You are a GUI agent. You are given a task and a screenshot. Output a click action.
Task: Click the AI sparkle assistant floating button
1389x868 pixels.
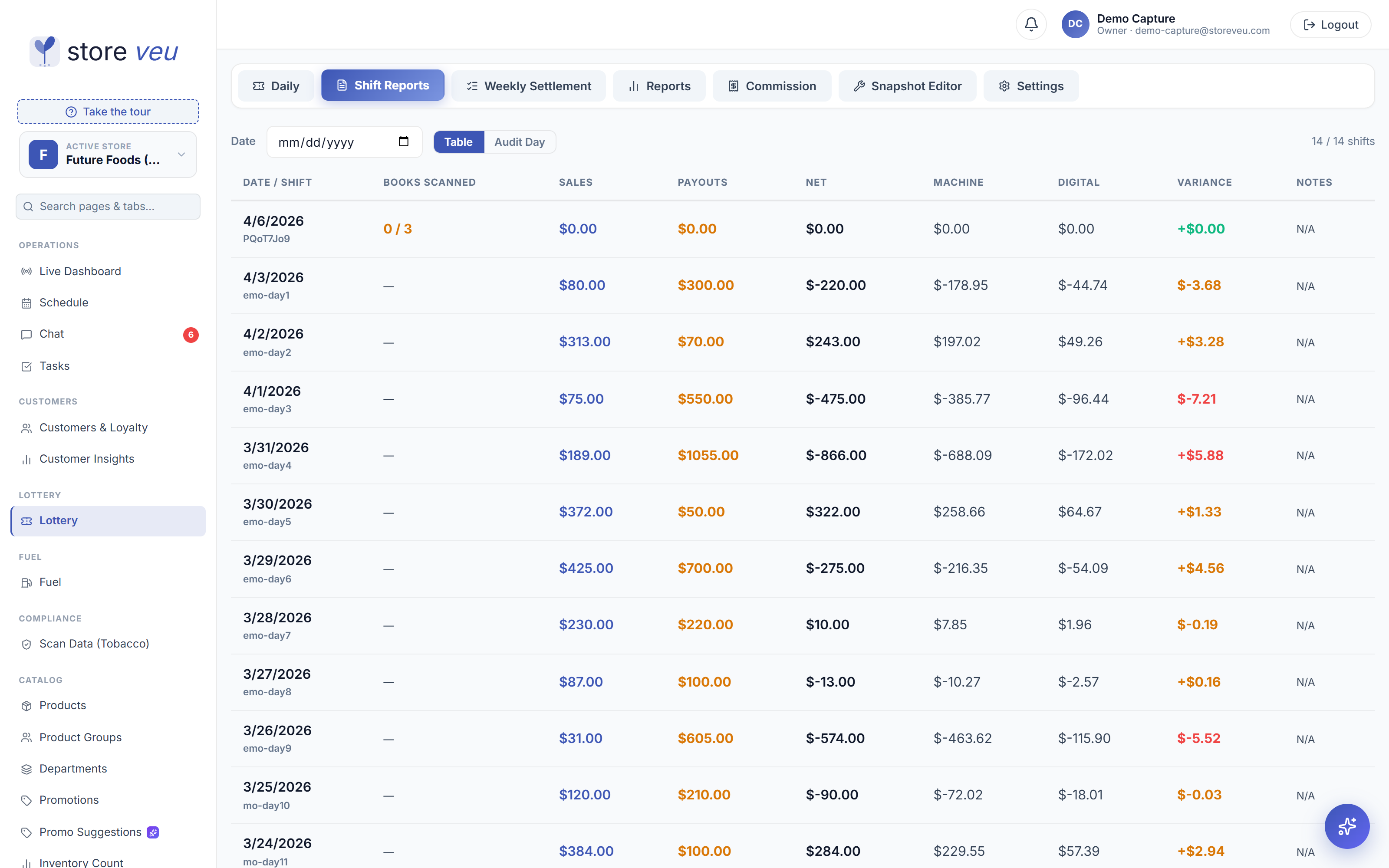pyautogui.click(x=1346, y=826)
